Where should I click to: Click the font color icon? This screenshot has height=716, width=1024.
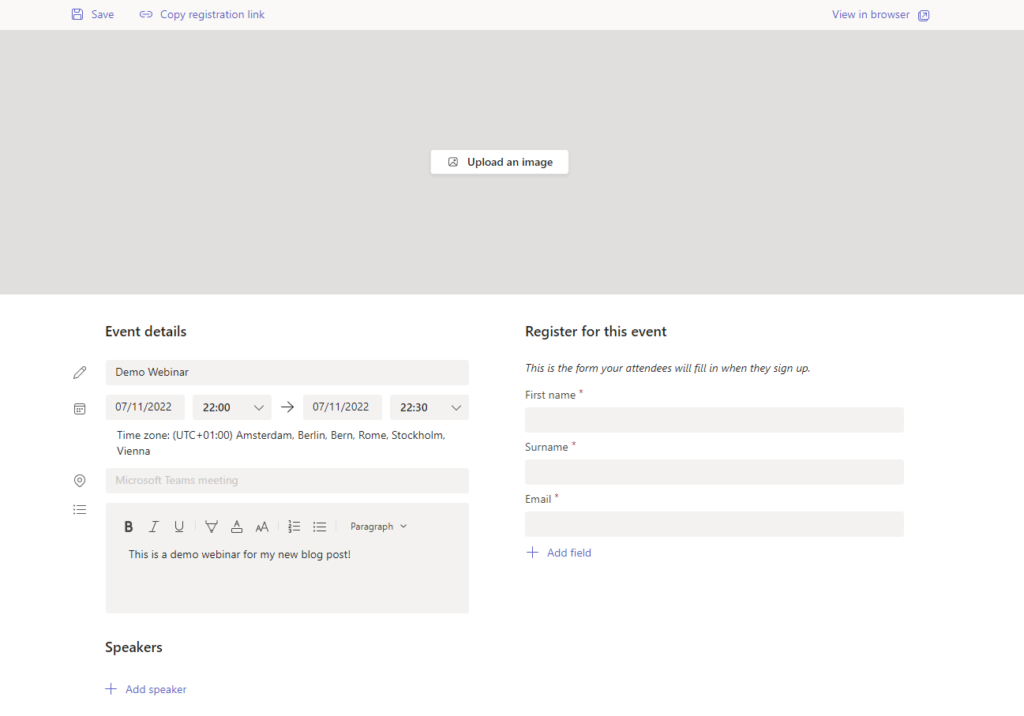[x=236, y=527]
